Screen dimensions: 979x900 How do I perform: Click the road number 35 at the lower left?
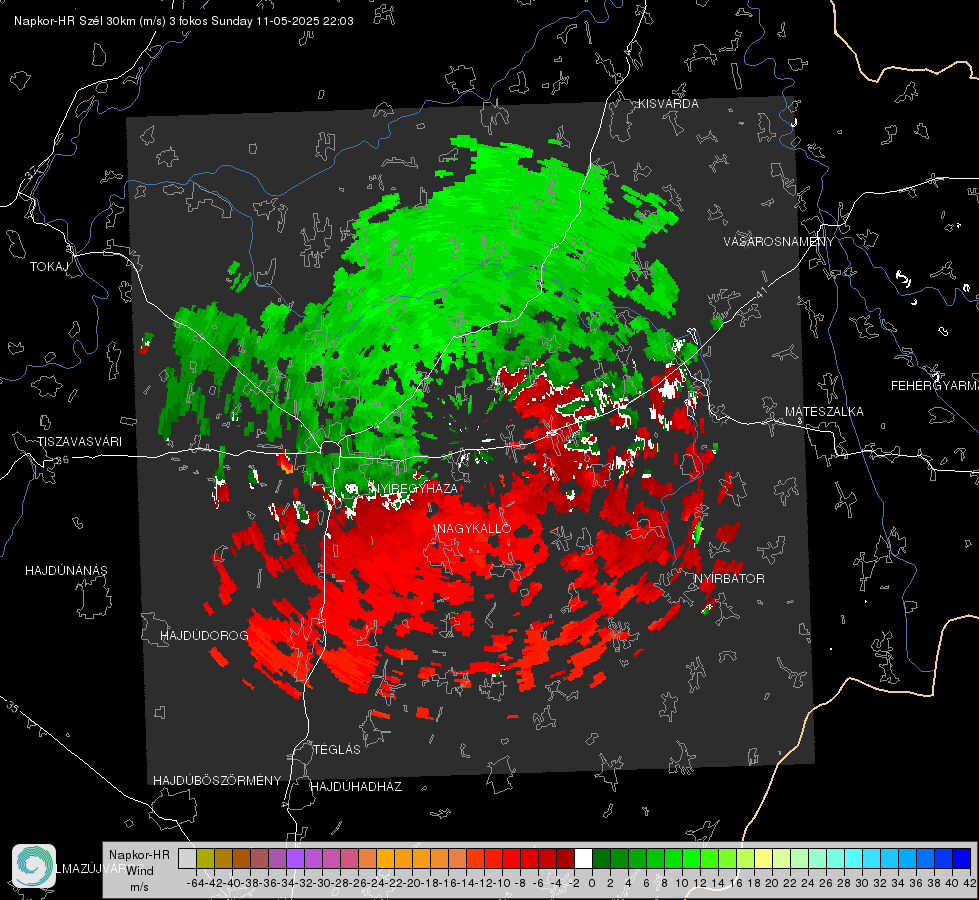[x=12, y=706]
